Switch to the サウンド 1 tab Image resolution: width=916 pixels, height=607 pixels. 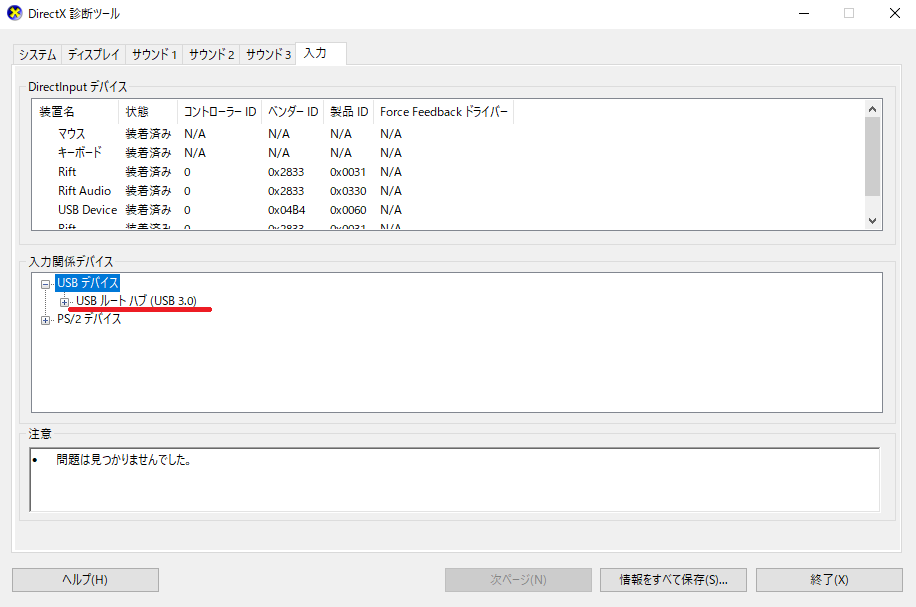coord(154,54)
